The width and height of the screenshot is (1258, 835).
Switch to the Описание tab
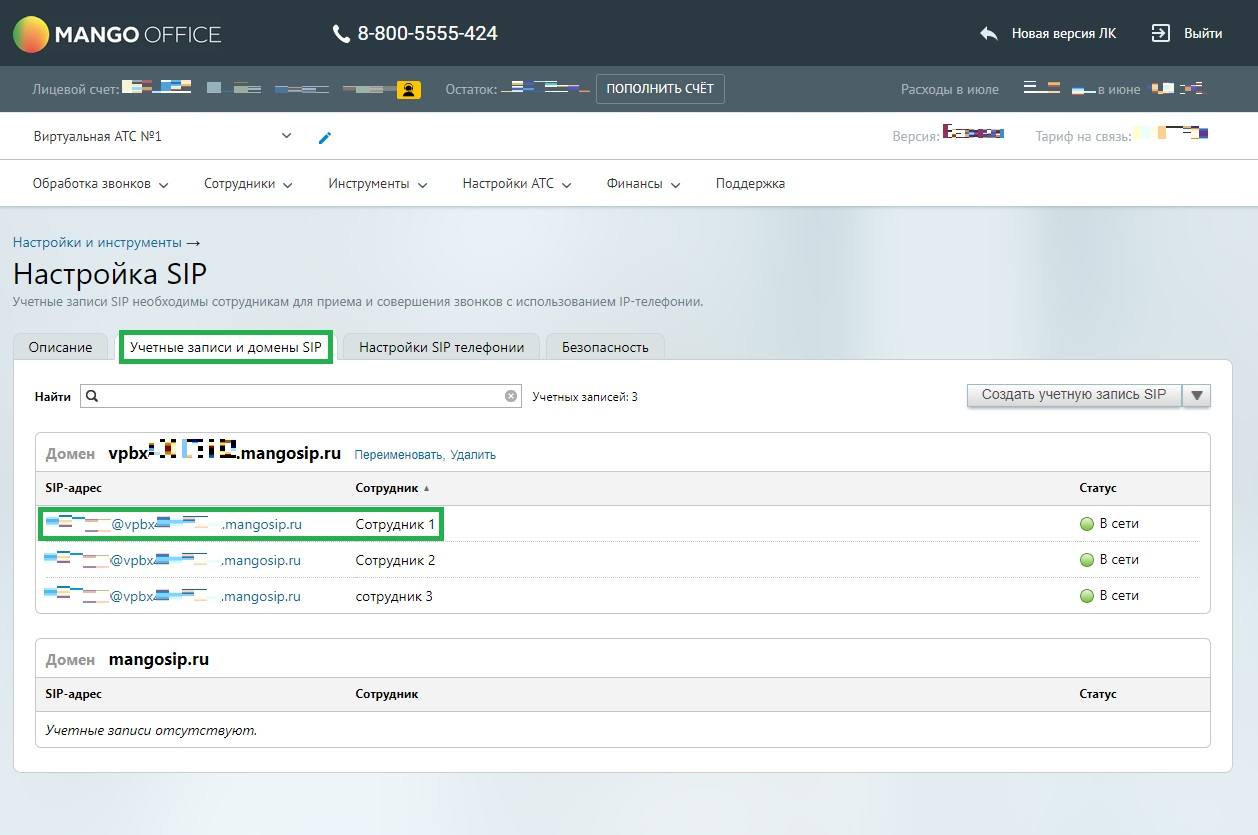pyautogui.click(x=60, y=347)
